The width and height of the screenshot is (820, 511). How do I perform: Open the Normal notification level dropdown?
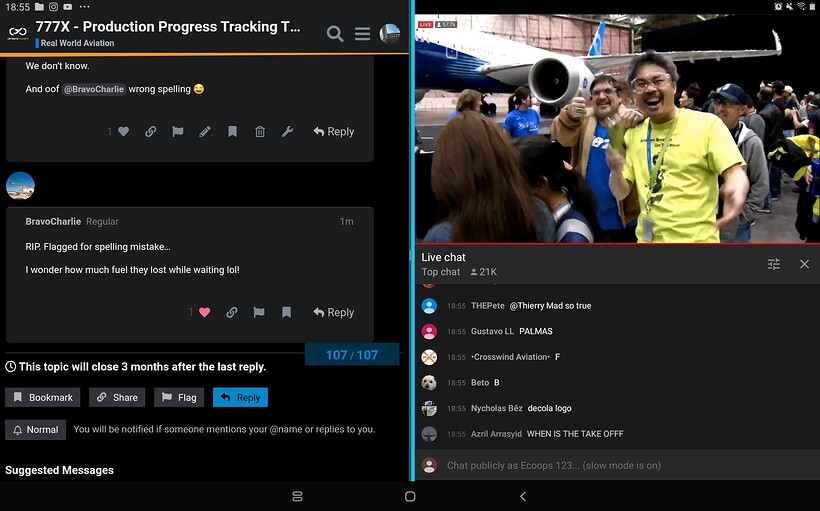point(36,430)
